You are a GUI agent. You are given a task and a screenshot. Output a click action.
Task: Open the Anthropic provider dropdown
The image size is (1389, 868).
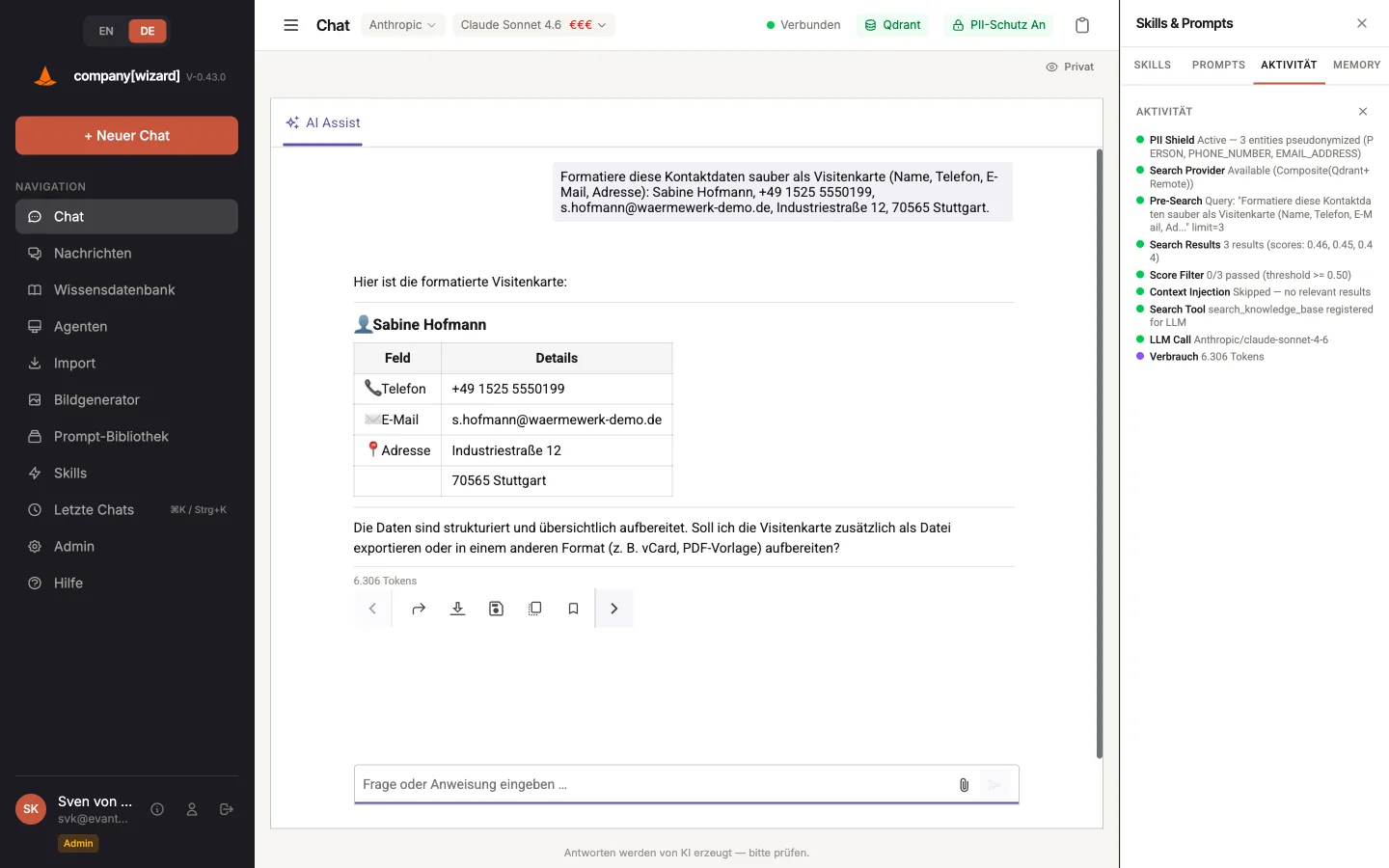[x=402, y=25]
